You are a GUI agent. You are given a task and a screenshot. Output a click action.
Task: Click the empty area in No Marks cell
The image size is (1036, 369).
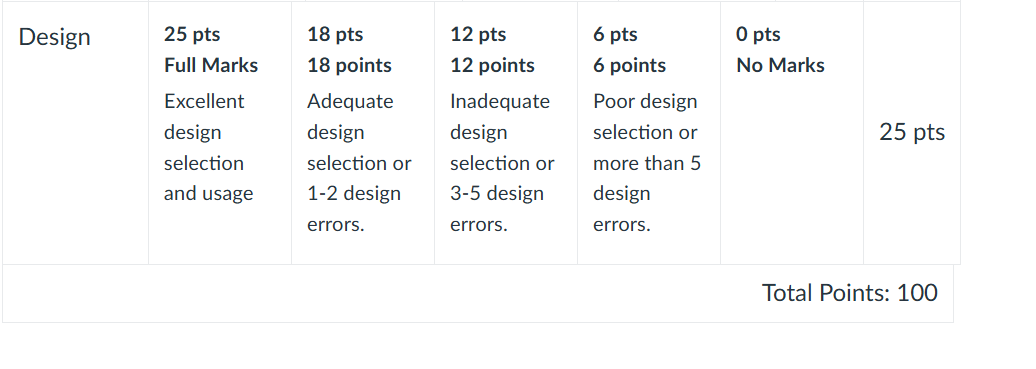(x=792, y=172)
